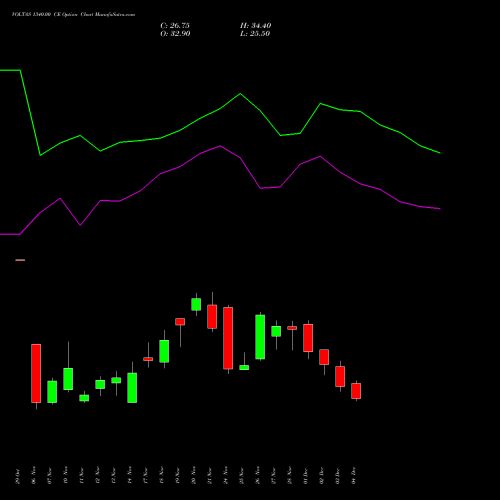
Task: Select the tall green candle for 26 Nov
Action: click(x=260, y=337)
